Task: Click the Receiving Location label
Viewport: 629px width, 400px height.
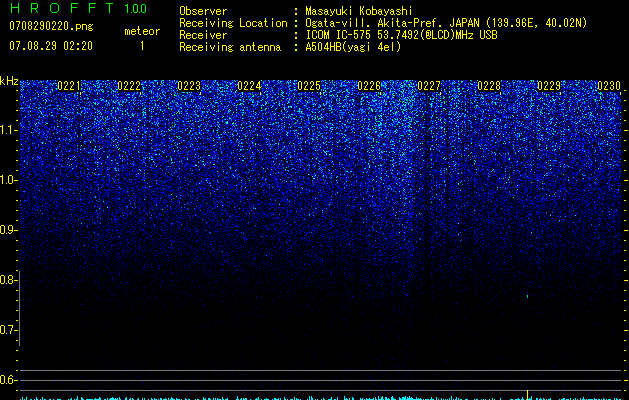Action: pyautogui.click(x=233, y=23)
